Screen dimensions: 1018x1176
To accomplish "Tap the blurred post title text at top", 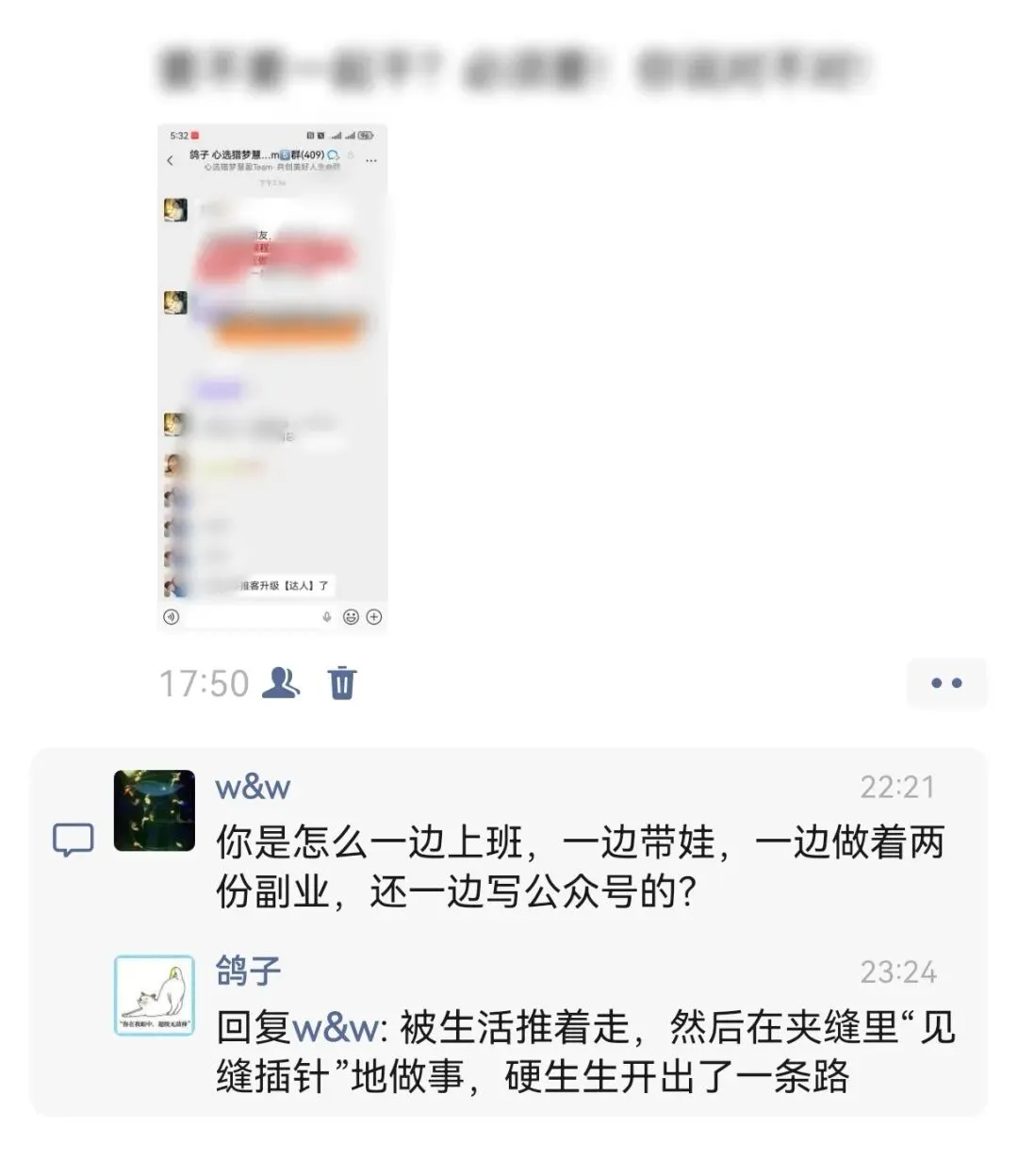I will 514,70.
